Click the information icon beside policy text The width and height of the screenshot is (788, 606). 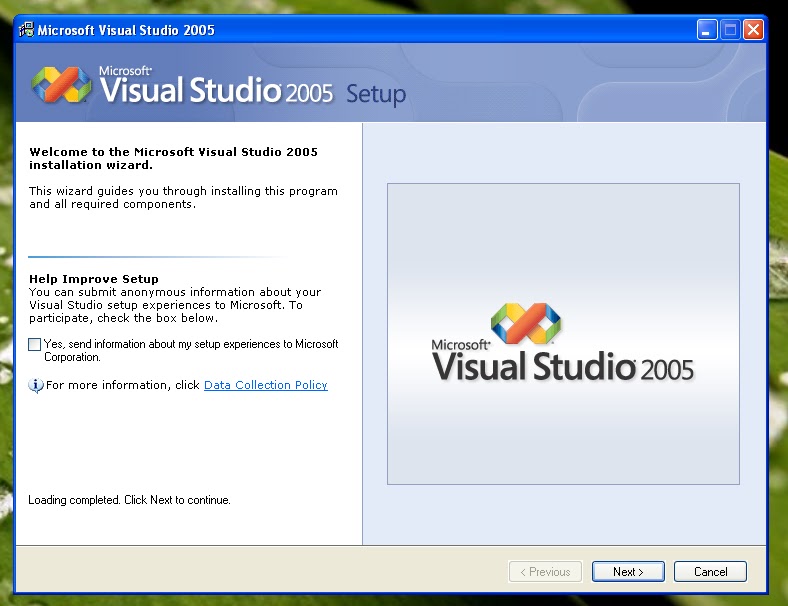click(36, 385)
